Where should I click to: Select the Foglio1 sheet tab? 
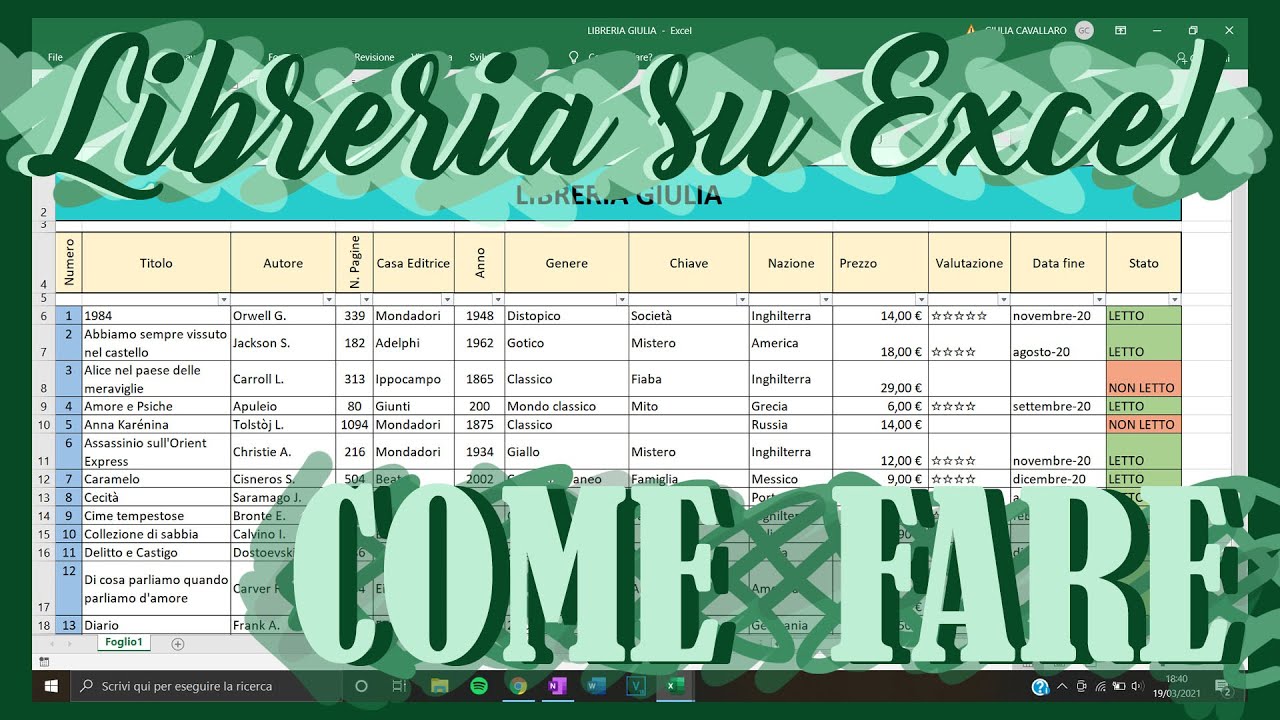click(x=123, y=643)
